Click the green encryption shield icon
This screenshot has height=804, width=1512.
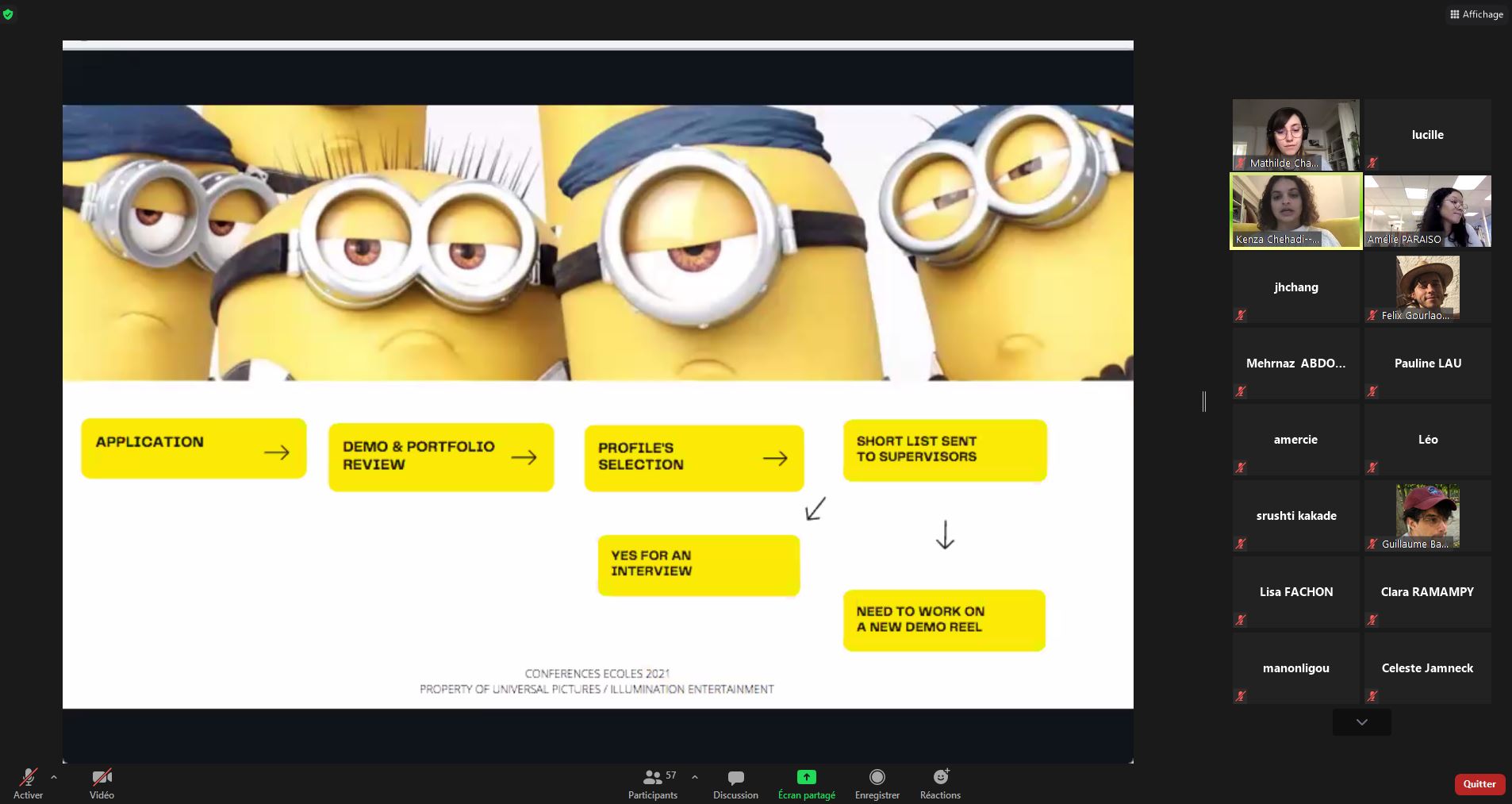pos(8,14)
